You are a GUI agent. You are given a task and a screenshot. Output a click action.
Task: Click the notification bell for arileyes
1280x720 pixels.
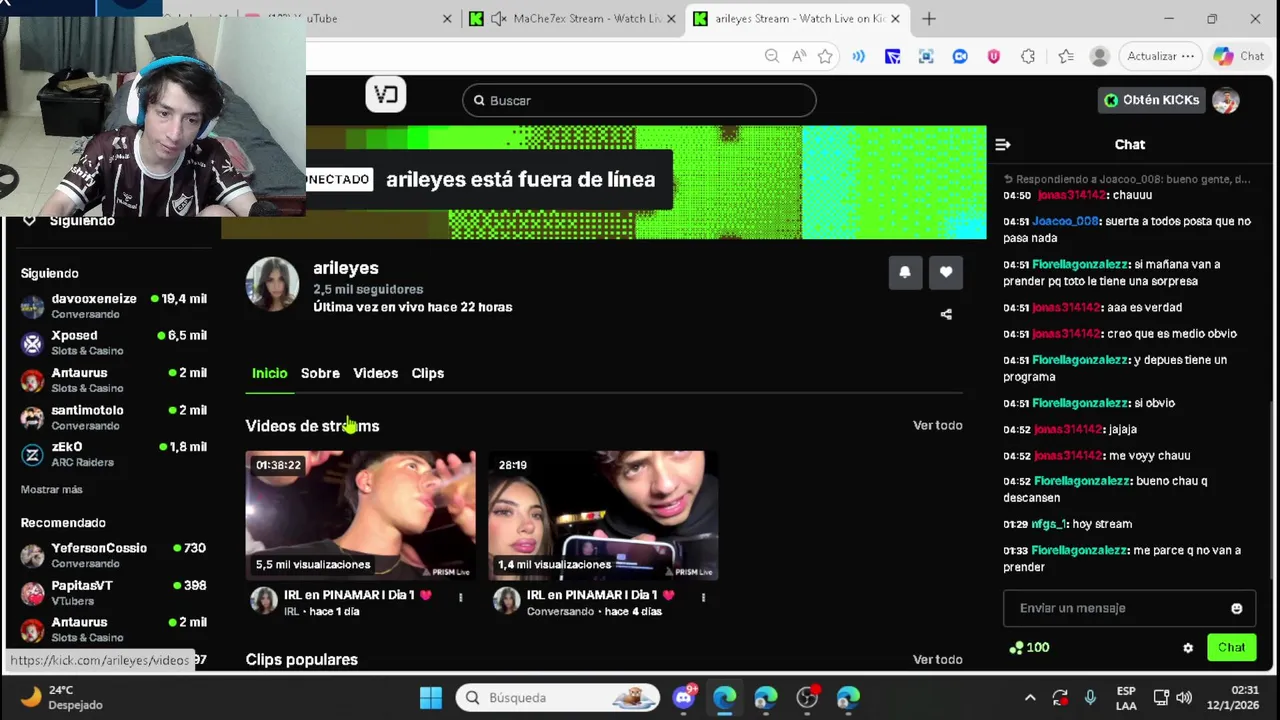click(905, 272)
